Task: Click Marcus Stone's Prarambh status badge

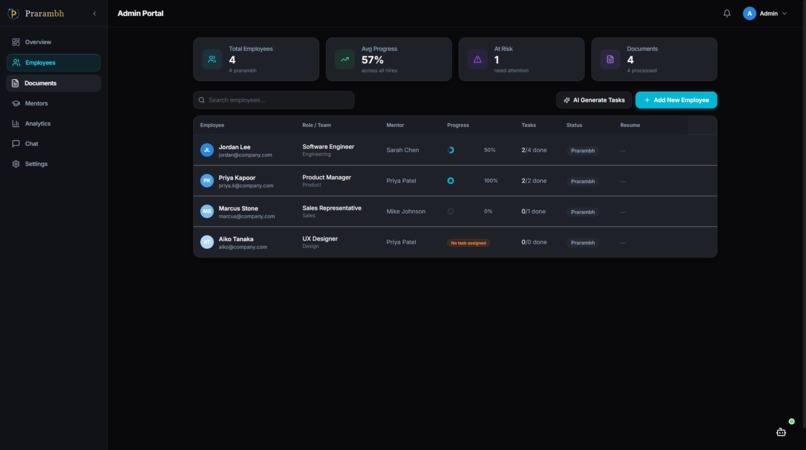Action: coord(582,212)
